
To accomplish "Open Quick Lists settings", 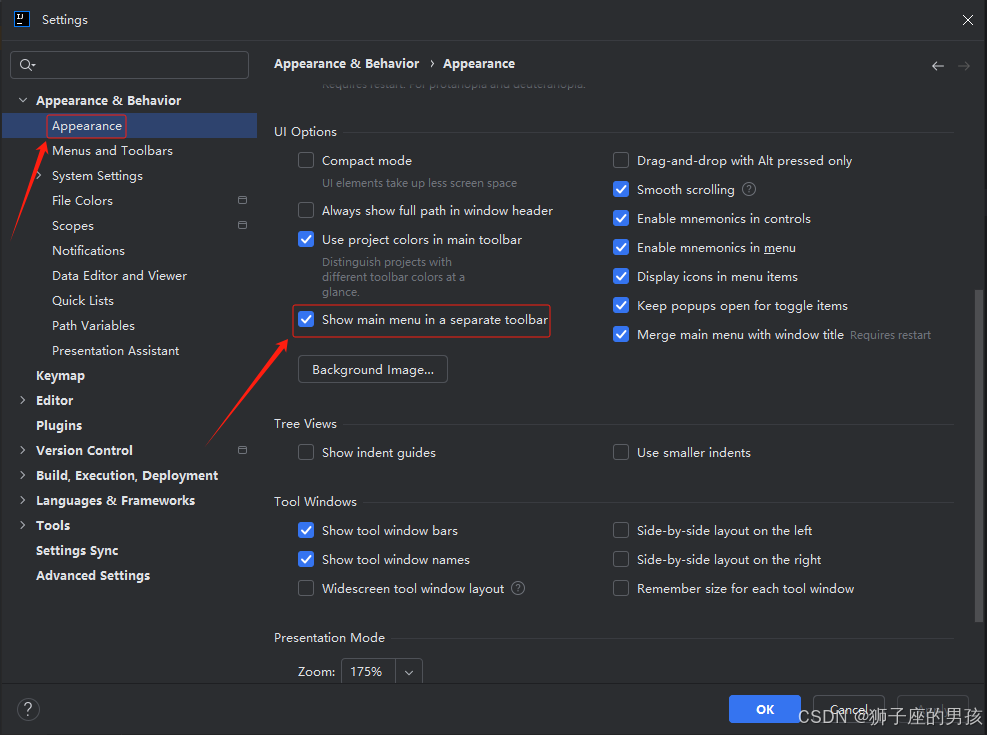I will [83, 300].
